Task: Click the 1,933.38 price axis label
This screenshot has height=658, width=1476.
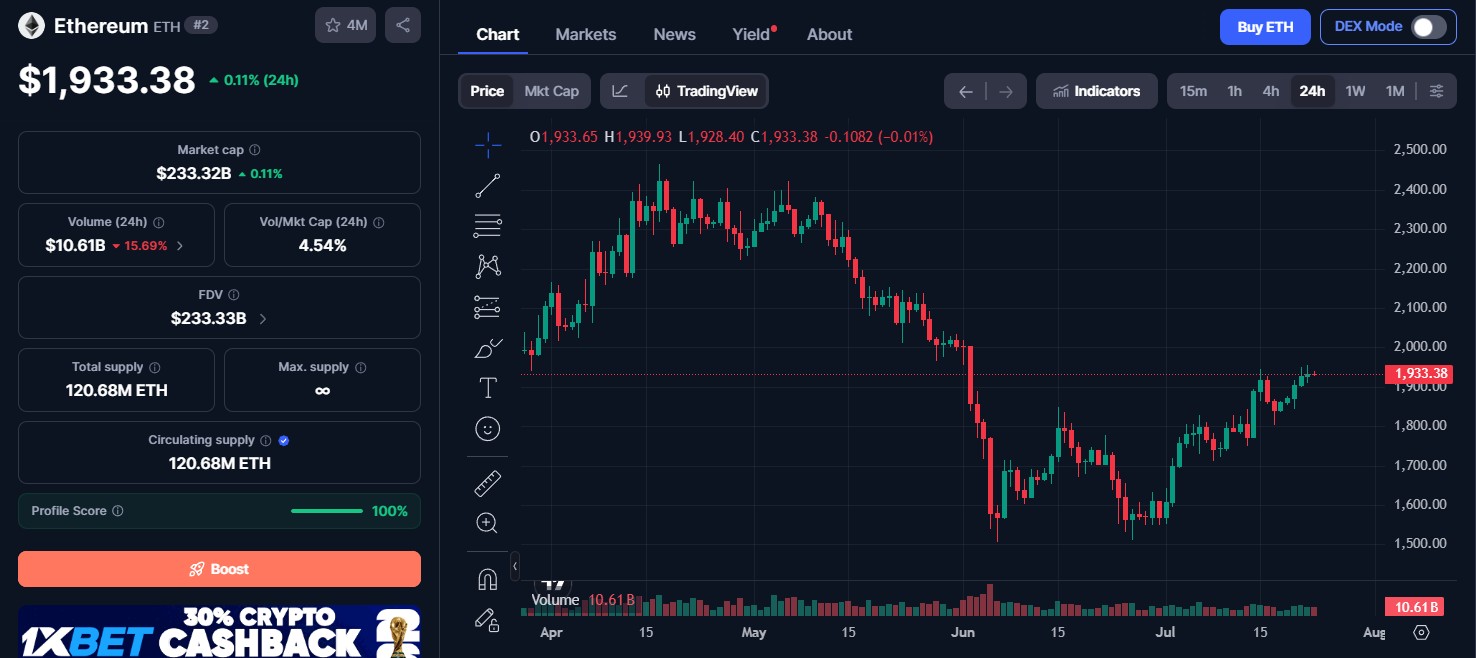Action: [1418, 374]
